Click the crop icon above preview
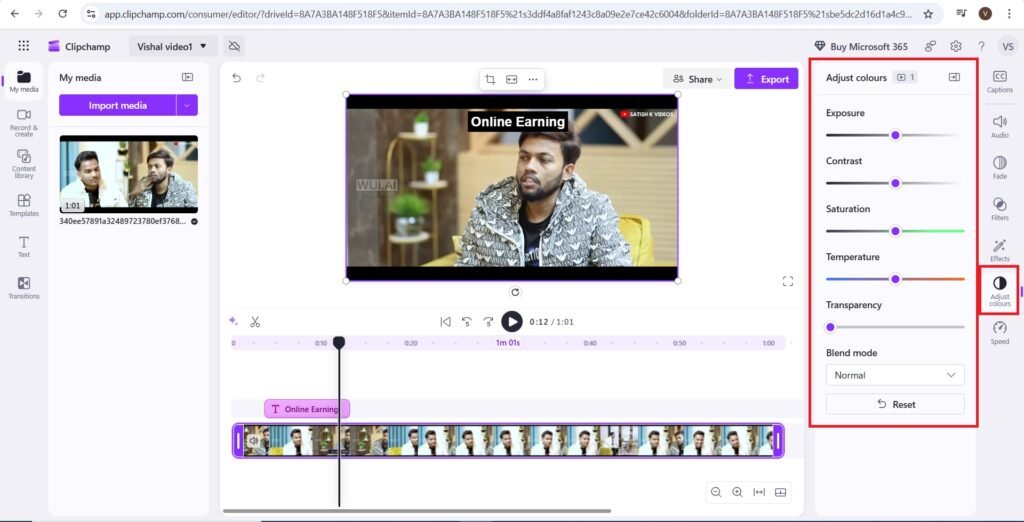 click(490, 79)
